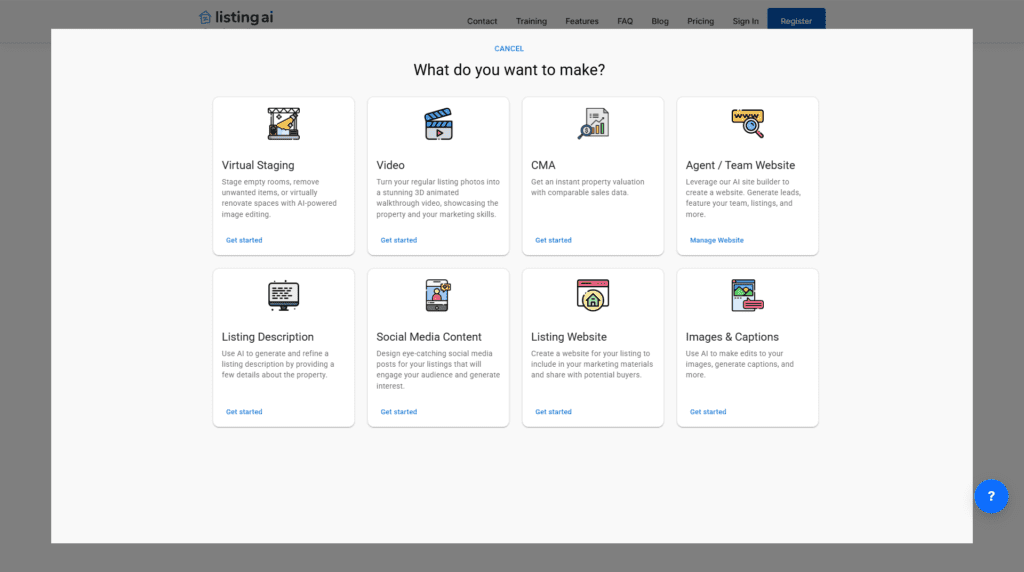Click Get started under Video
The height and width of the screenshot is (572, 1024).
coord(399,240)
